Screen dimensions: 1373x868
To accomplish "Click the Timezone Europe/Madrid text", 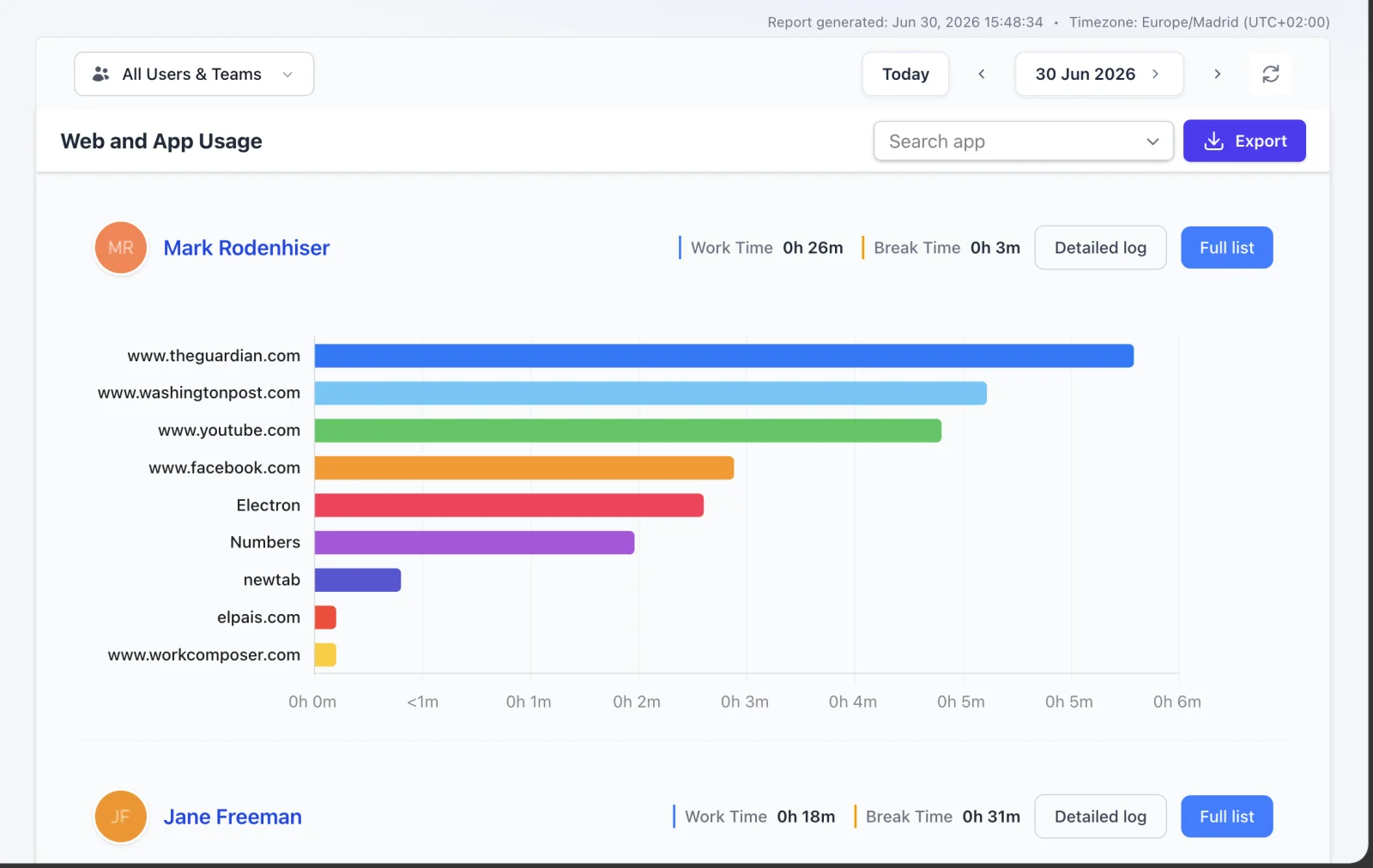I will tap(1200, 22).
